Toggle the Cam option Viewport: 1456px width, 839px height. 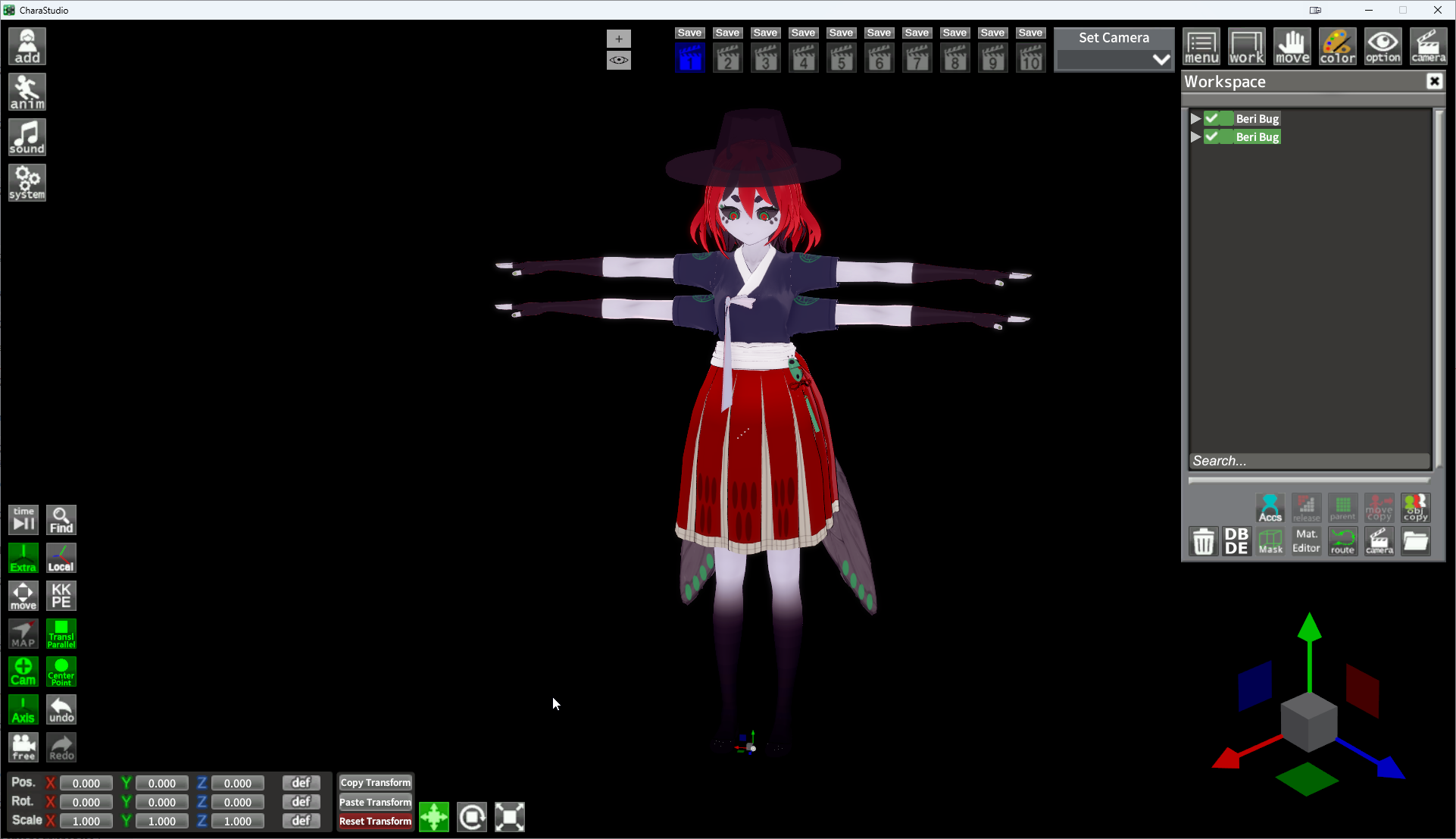tap(23, 672)
